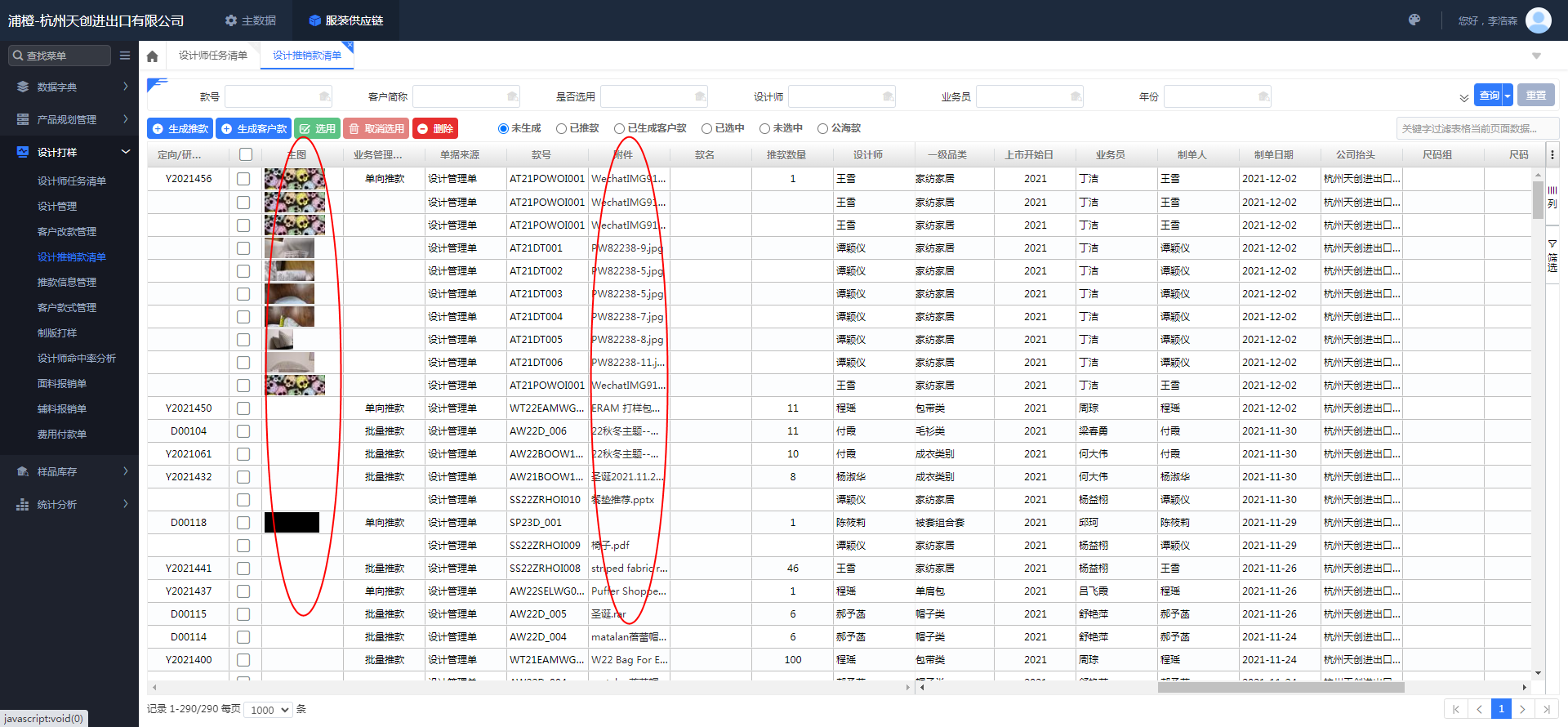This screenshot has width=1568, height=727.
Task: Open 面料报销单 in the sidebar
Action: click(62, 384)
